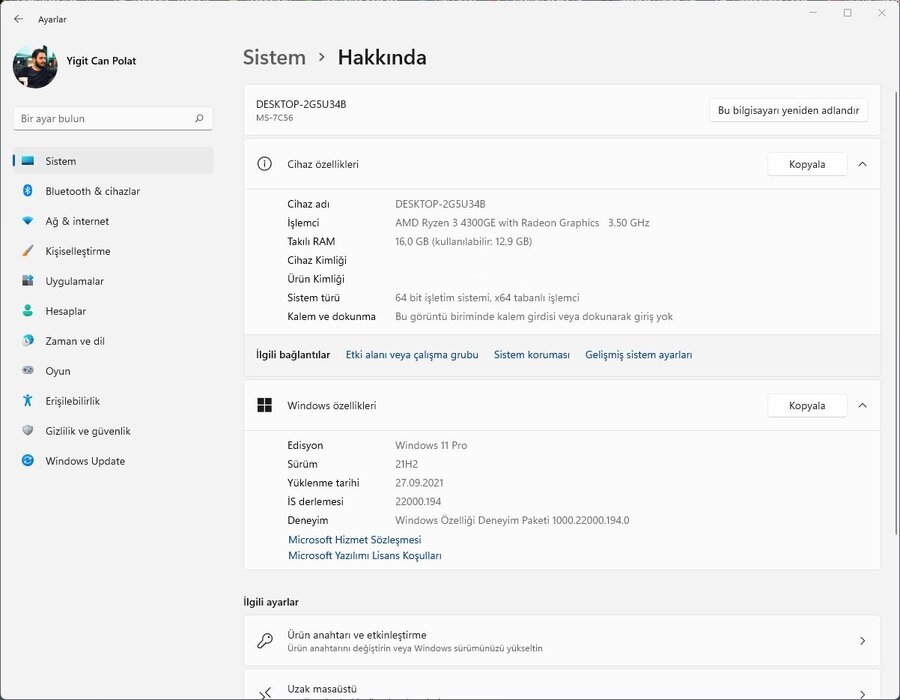The width and height of the screenshot is (900, 700).
Task: Select Zaman ve dil menu item
Action: [75, 341]
